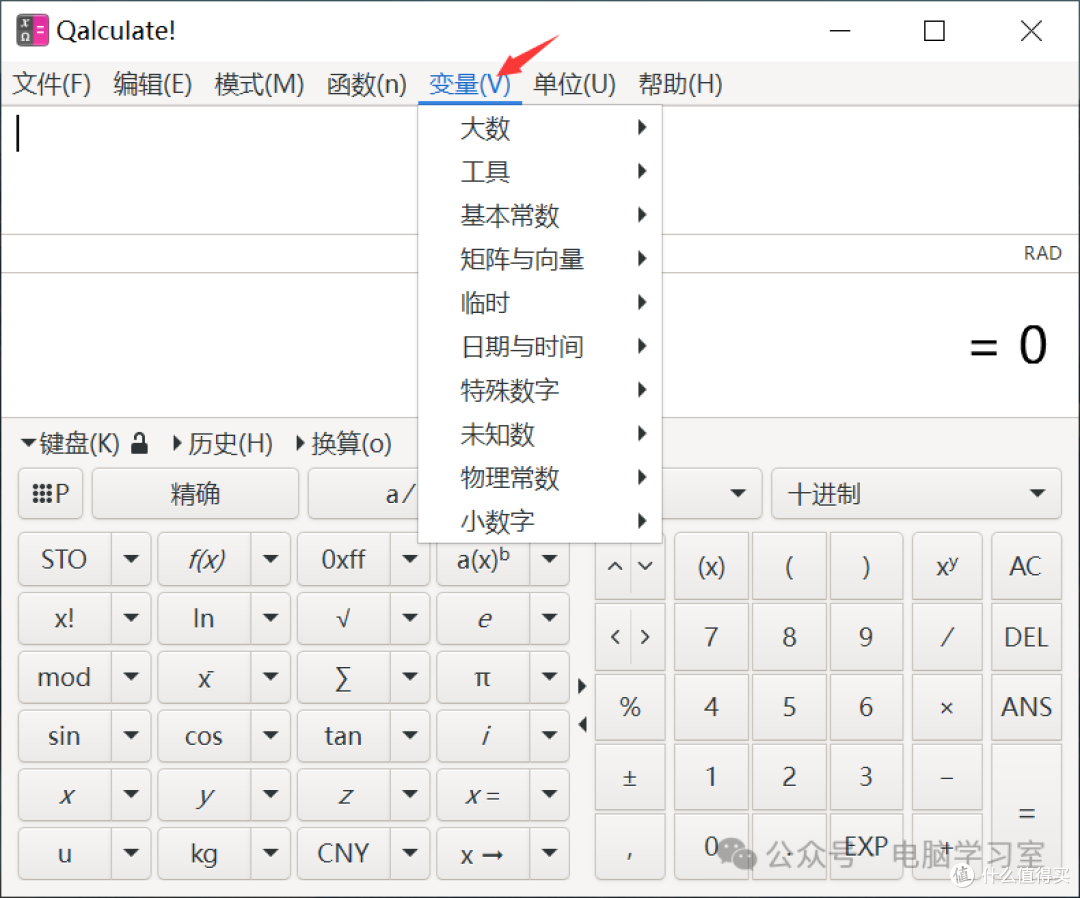
Task: Select 未知数 menu entry
Action: click(x=540, y=434)
